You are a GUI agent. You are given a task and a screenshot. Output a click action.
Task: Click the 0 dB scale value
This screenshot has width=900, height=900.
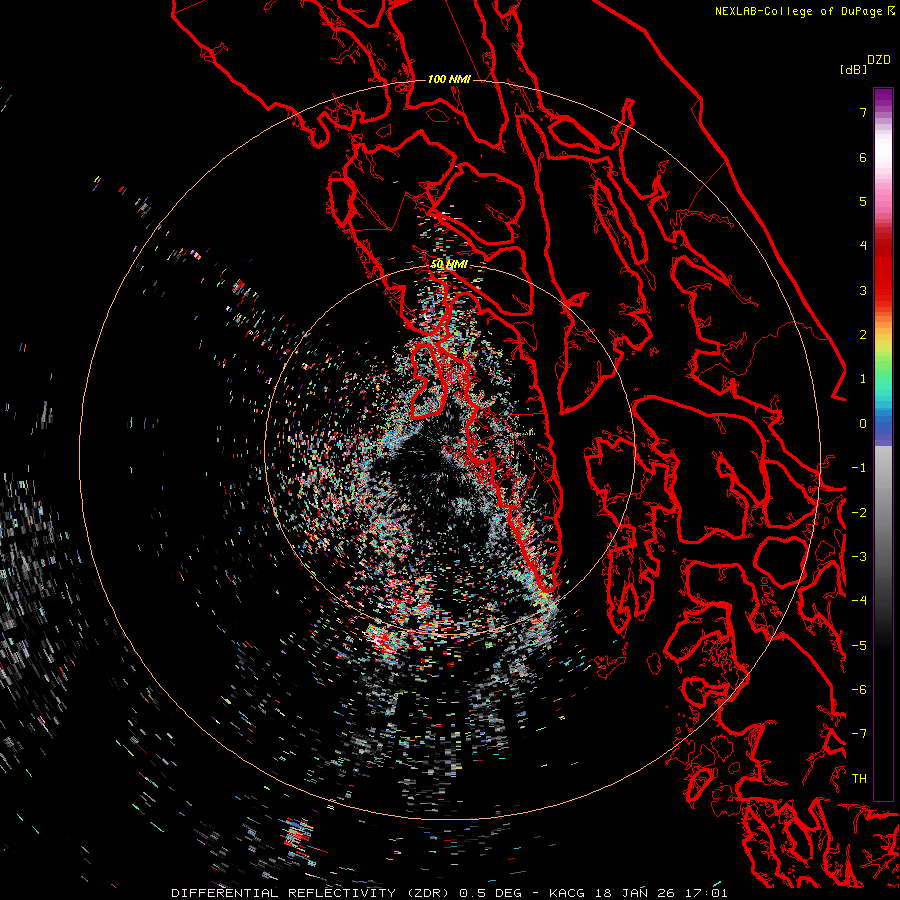[863, 424]
